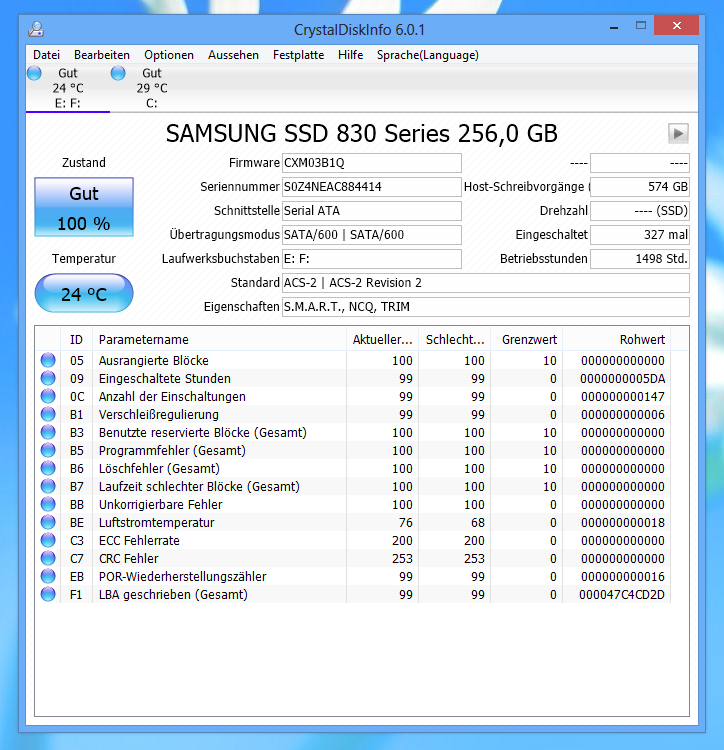
Task: Open the Datei menu
Action: click(46, 55)
